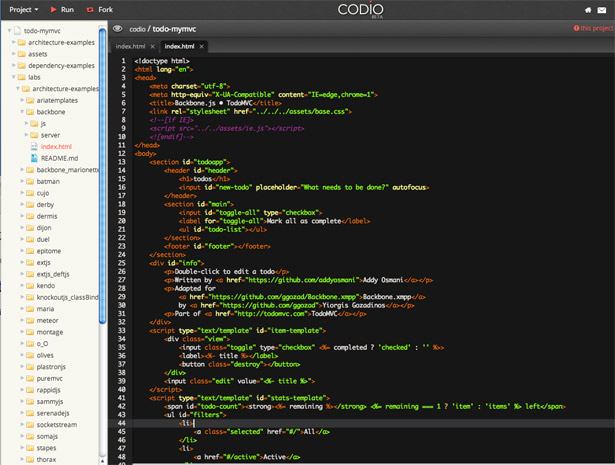615x465 pixels.
Task: Select the batman folder
Action: [x=48, y=181]
